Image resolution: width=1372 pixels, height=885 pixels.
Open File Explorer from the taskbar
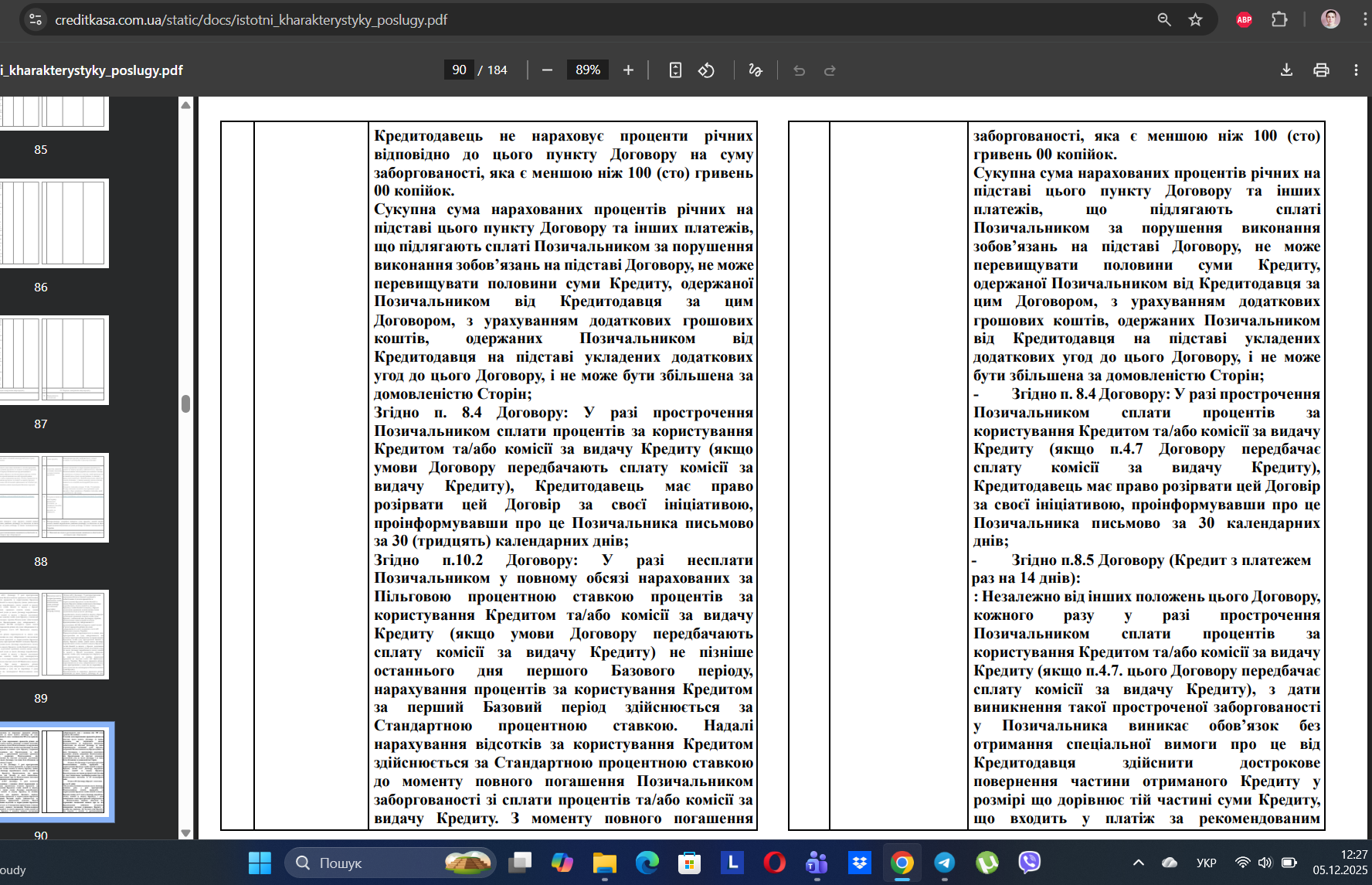pyautogui.click(x=605, y=863)
